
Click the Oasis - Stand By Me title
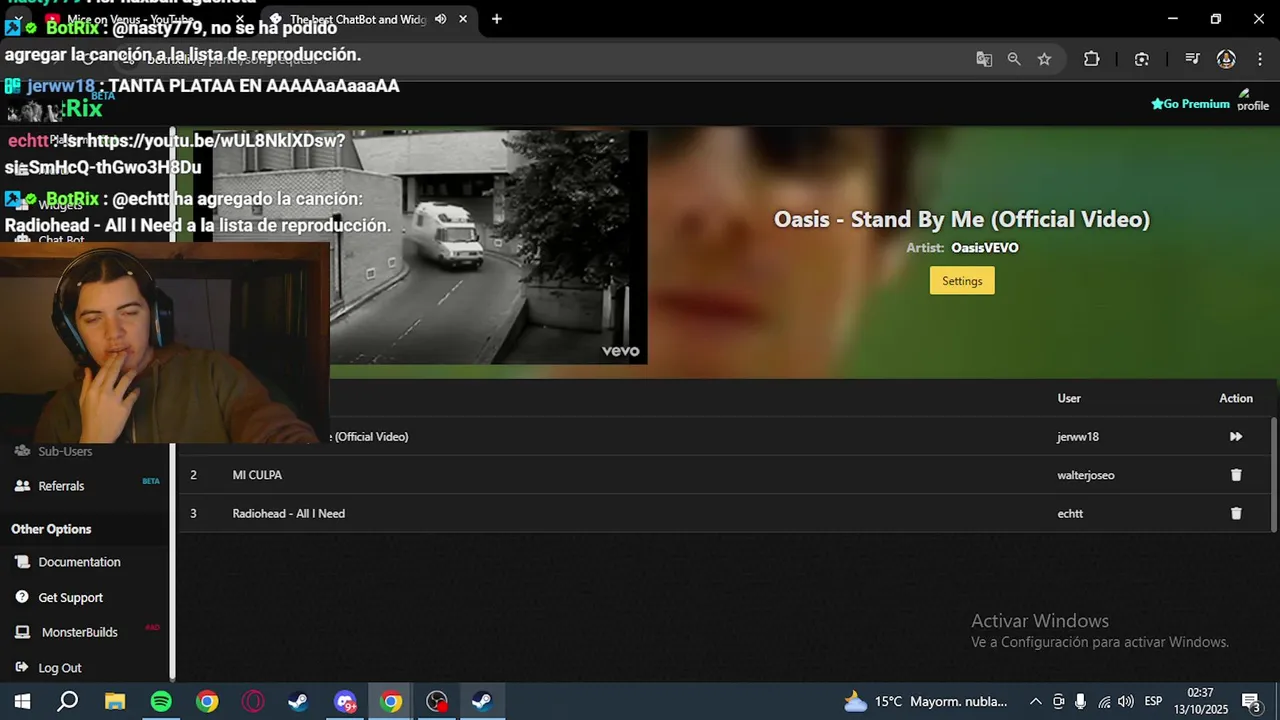coord(962,219)
